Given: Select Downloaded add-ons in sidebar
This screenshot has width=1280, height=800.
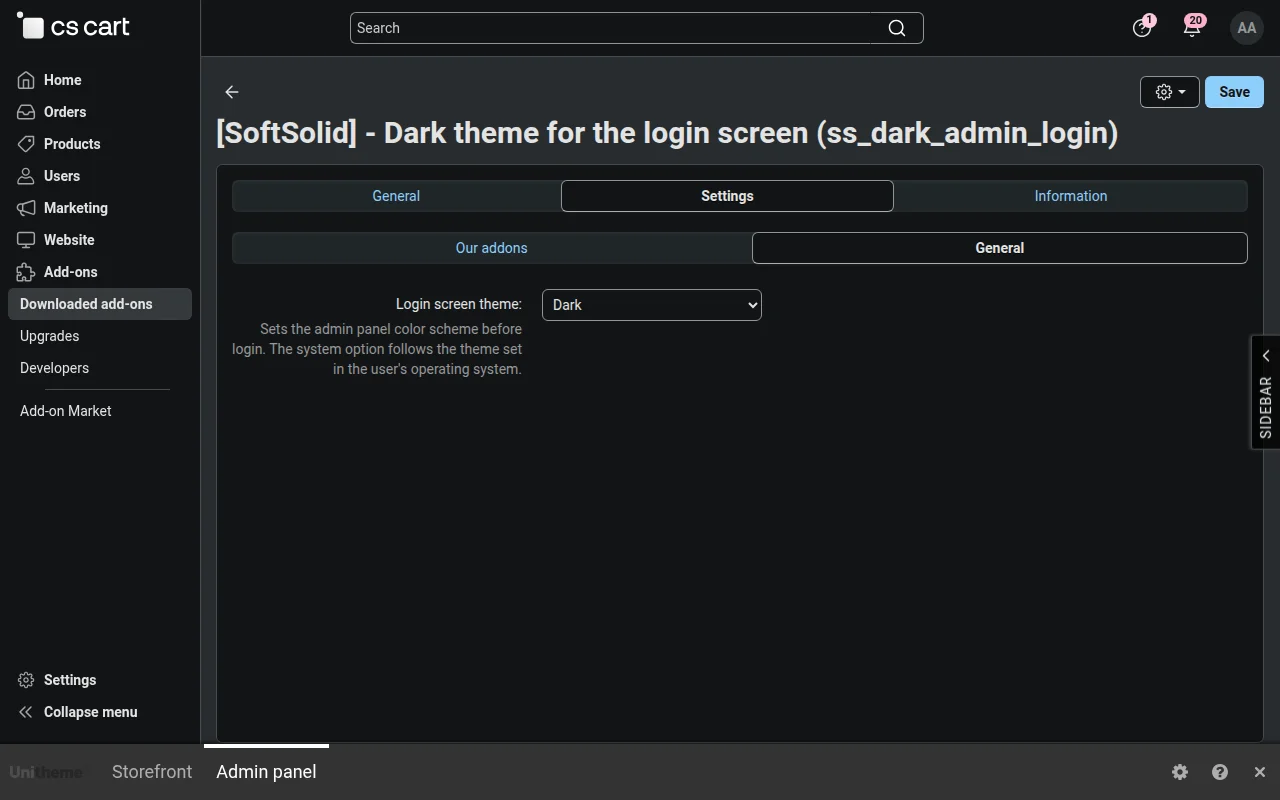Looking at the screenshot, I should 100,304.
